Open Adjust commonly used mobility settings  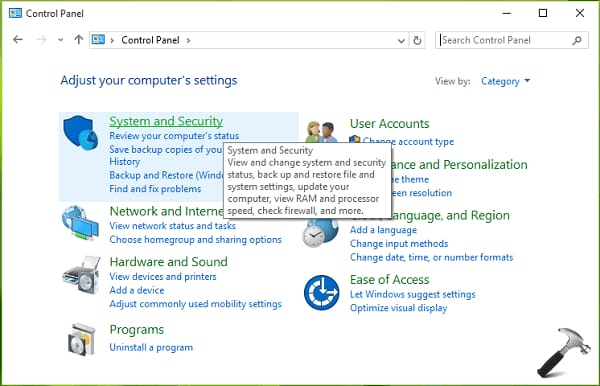click(x=196, y=304)
